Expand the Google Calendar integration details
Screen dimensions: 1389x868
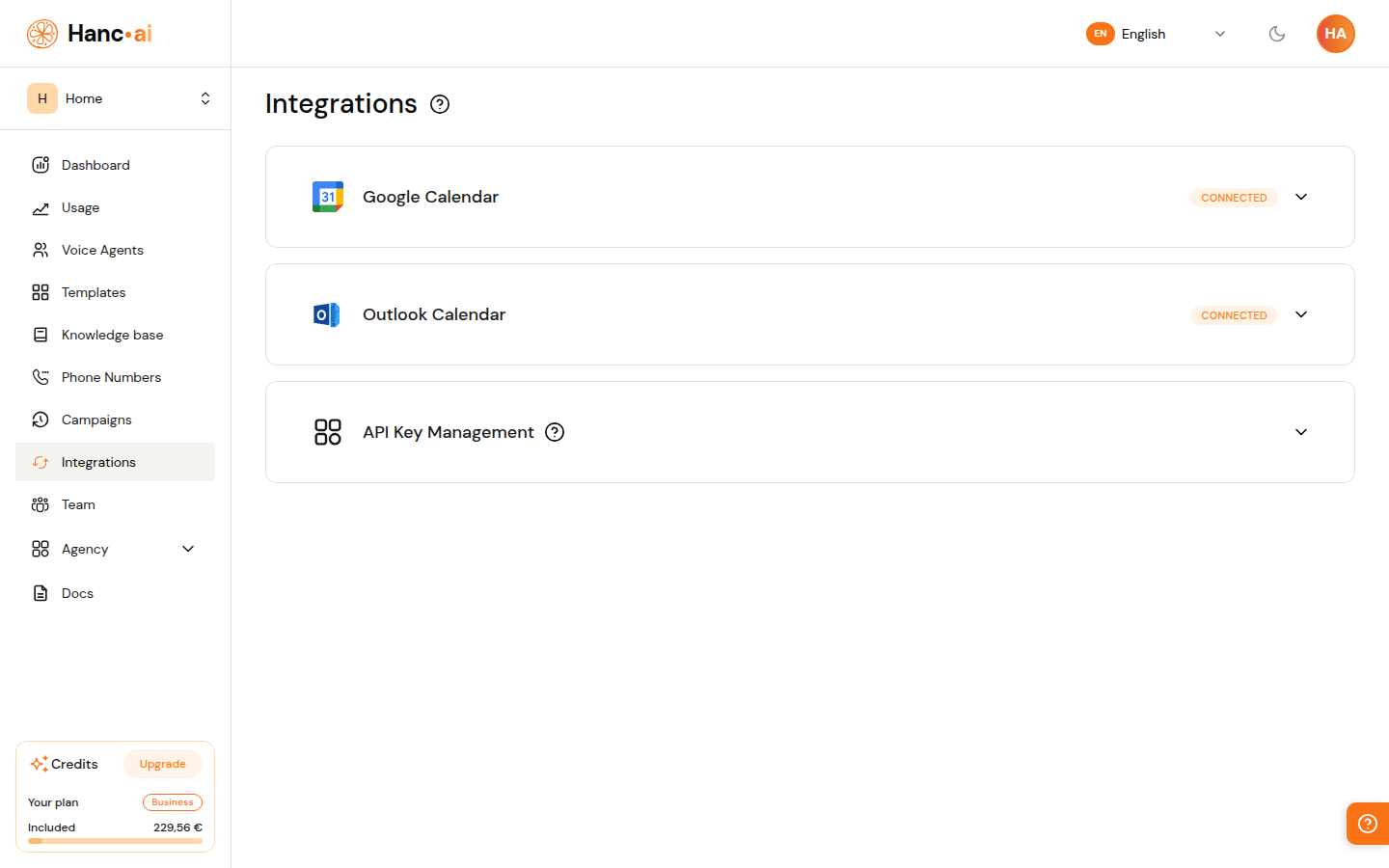click(1300, 197)
